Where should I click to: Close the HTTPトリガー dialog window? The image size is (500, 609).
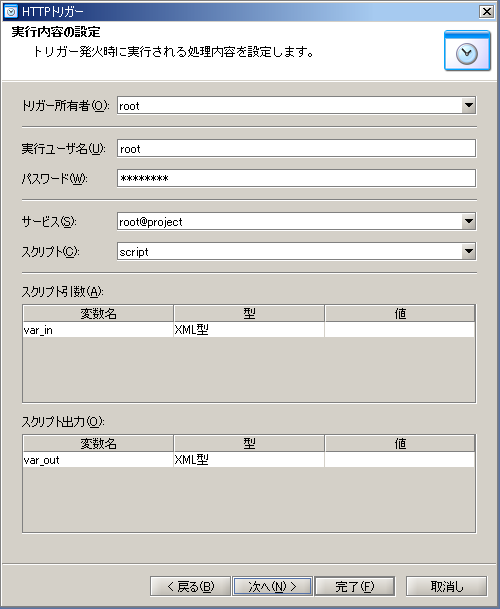[486, 12]
